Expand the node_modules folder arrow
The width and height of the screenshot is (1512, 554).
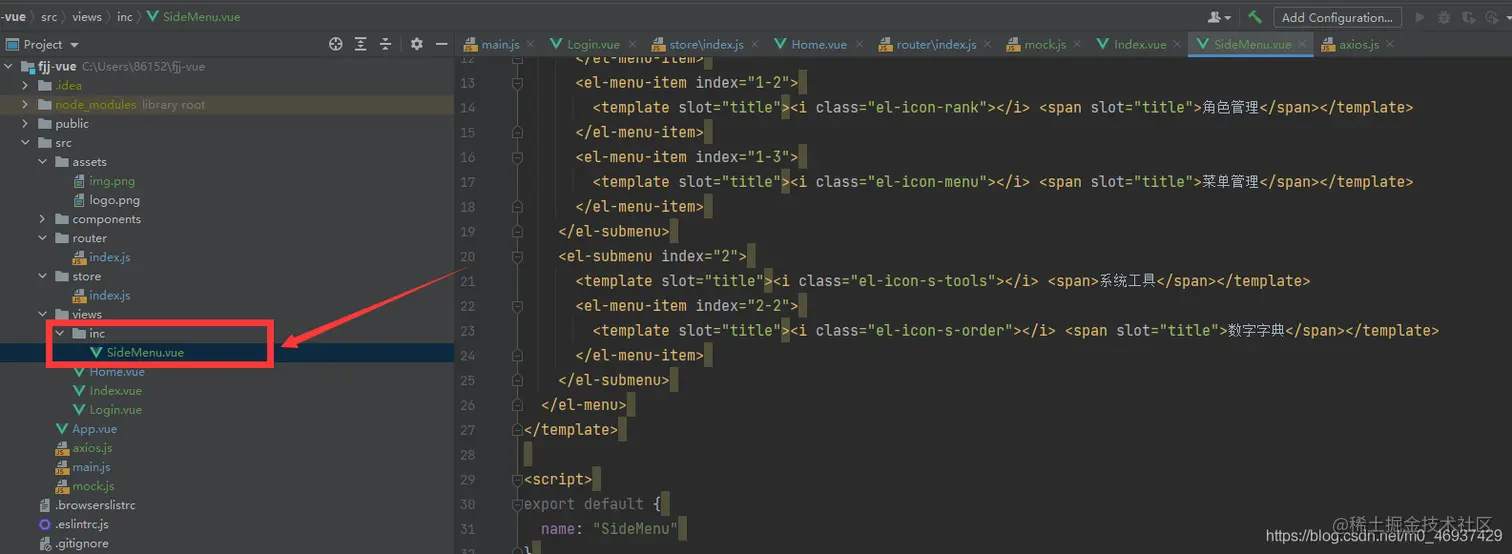[26, 104]
